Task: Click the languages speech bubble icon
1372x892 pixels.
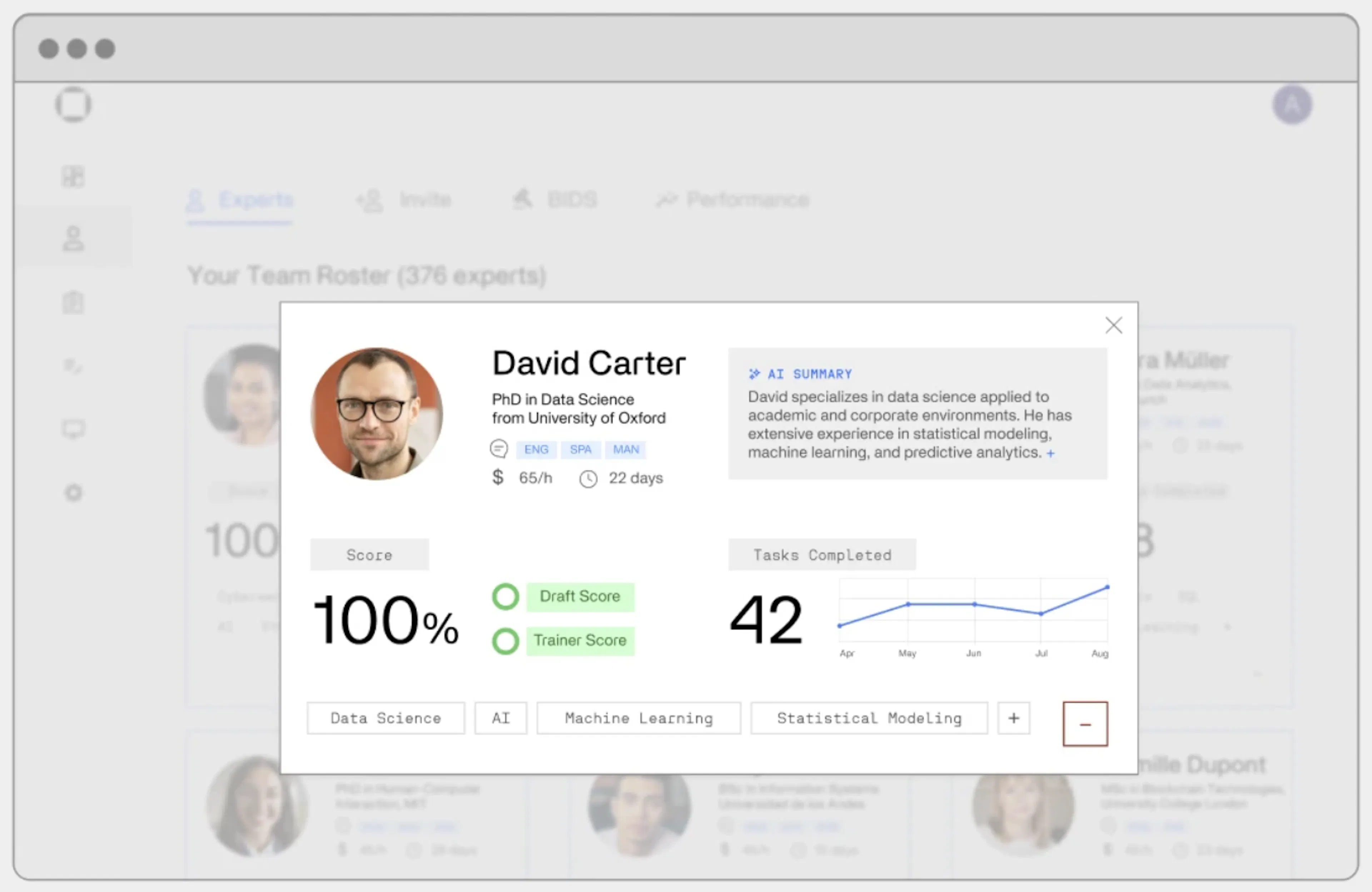Action: point(499,448)
